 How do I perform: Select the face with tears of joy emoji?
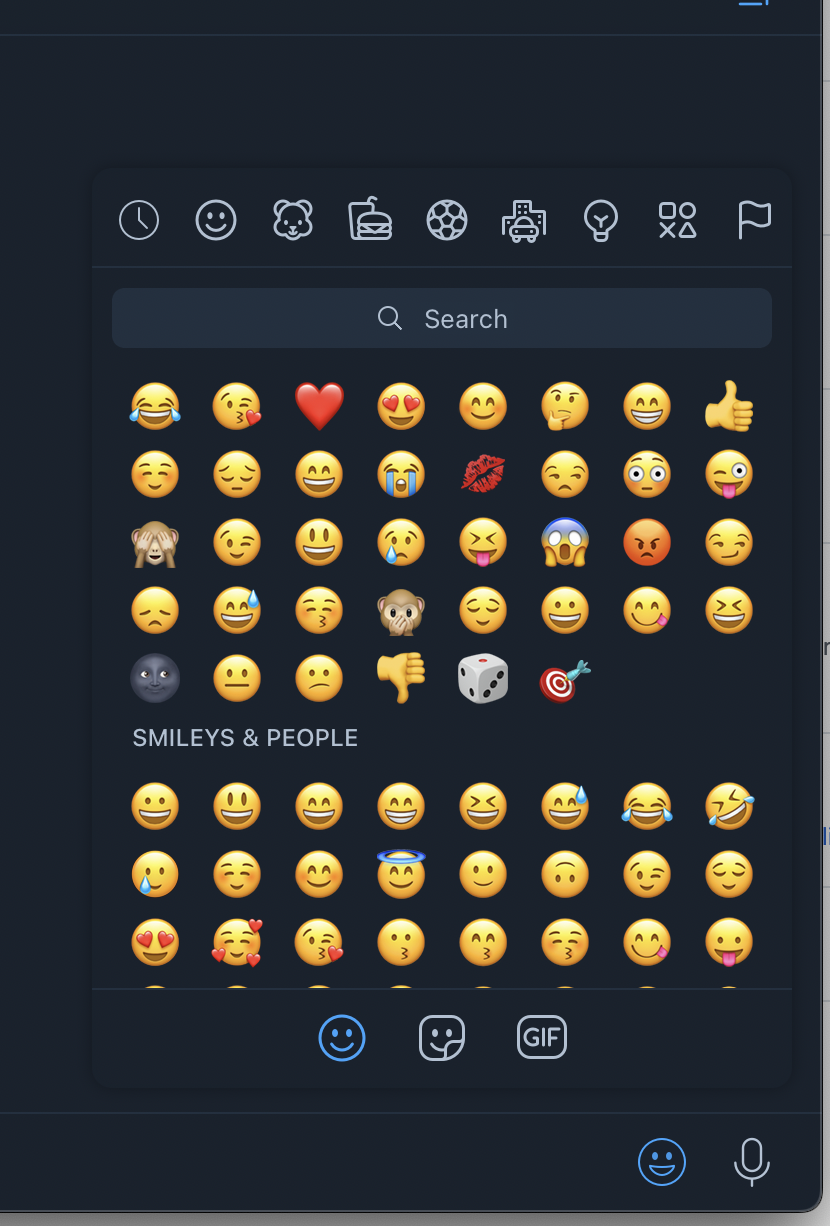(155, 406)
